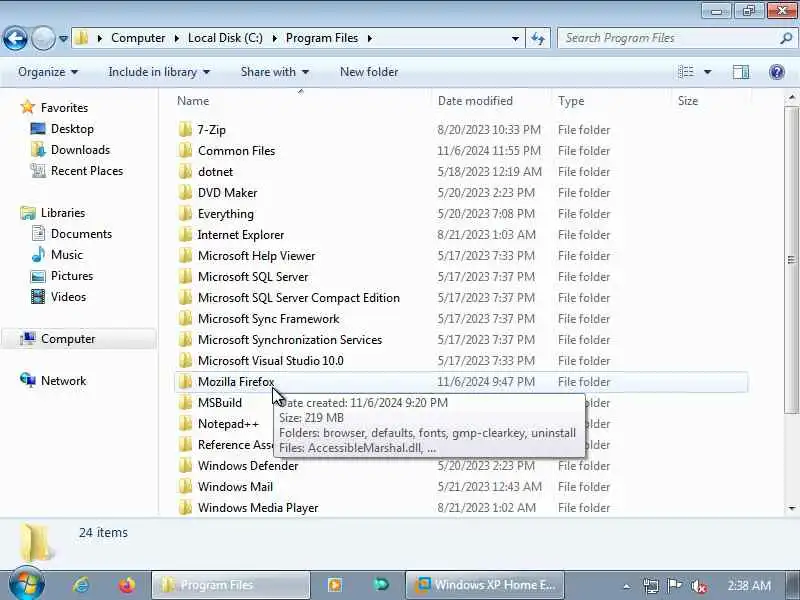The image size is (800, 600).
Task: Expand the arrow after Computer breadcrumb
Action: click(177, 38)
